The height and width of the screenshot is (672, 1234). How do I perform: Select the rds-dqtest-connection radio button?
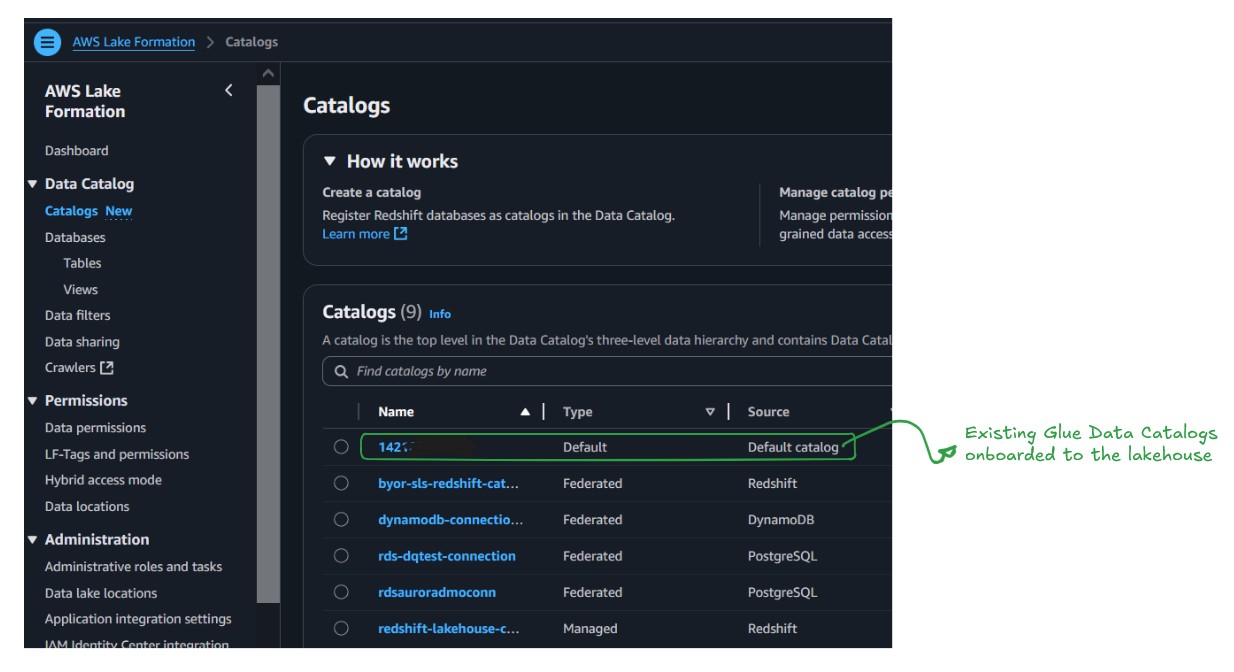point(341,556)
